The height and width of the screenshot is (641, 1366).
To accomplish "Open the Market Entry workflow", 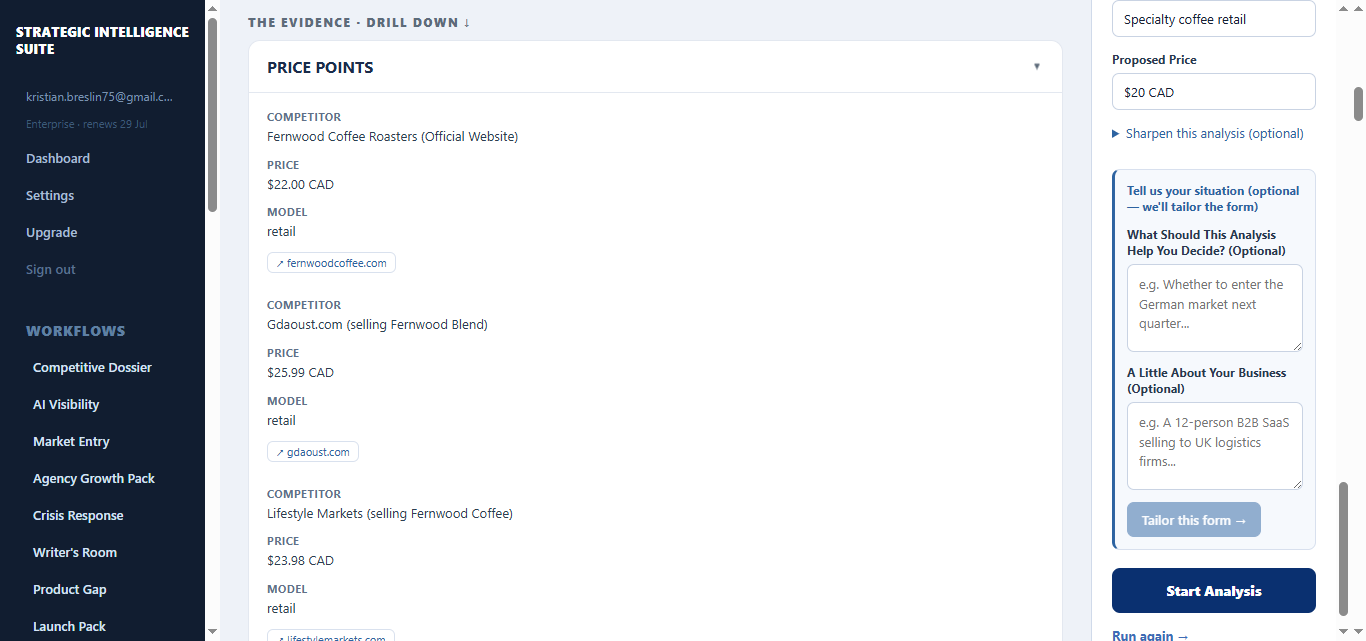I will [71, 441].
